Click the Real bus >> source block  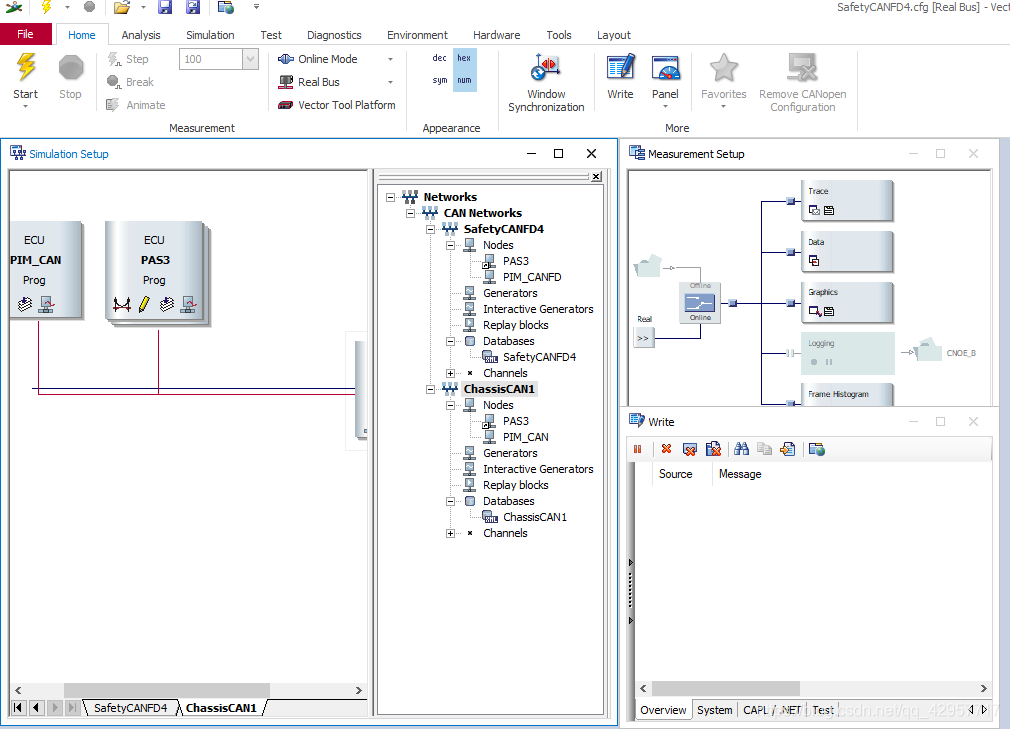click(643, 338)
